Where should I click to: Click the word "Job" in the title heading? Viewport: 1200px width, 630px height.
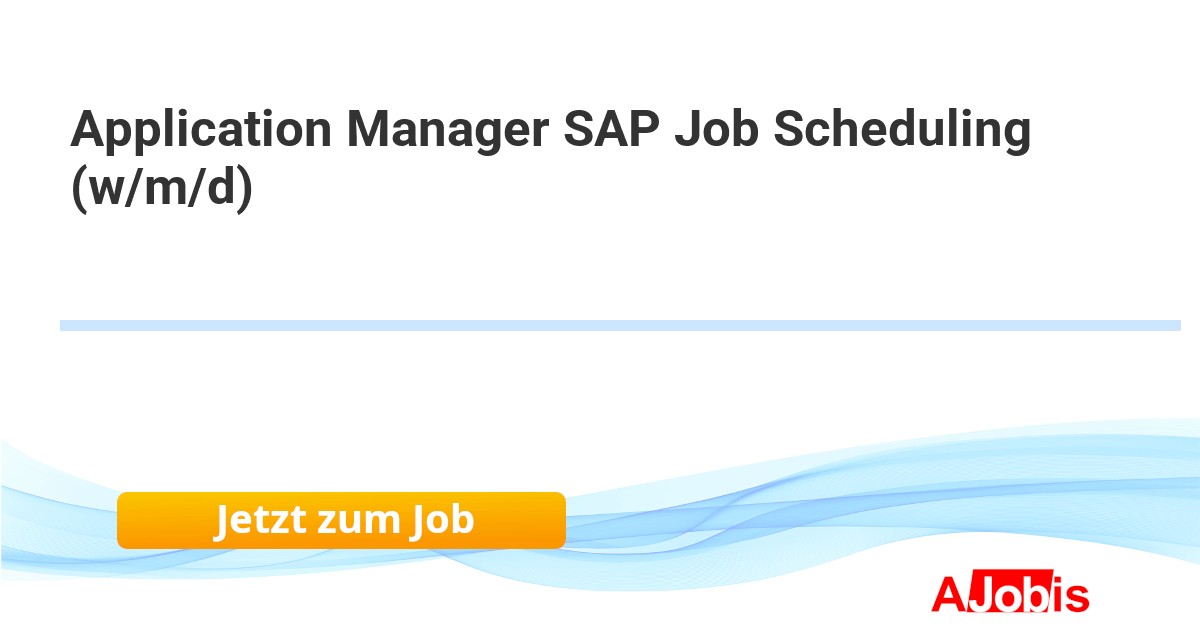pos(713,131)
